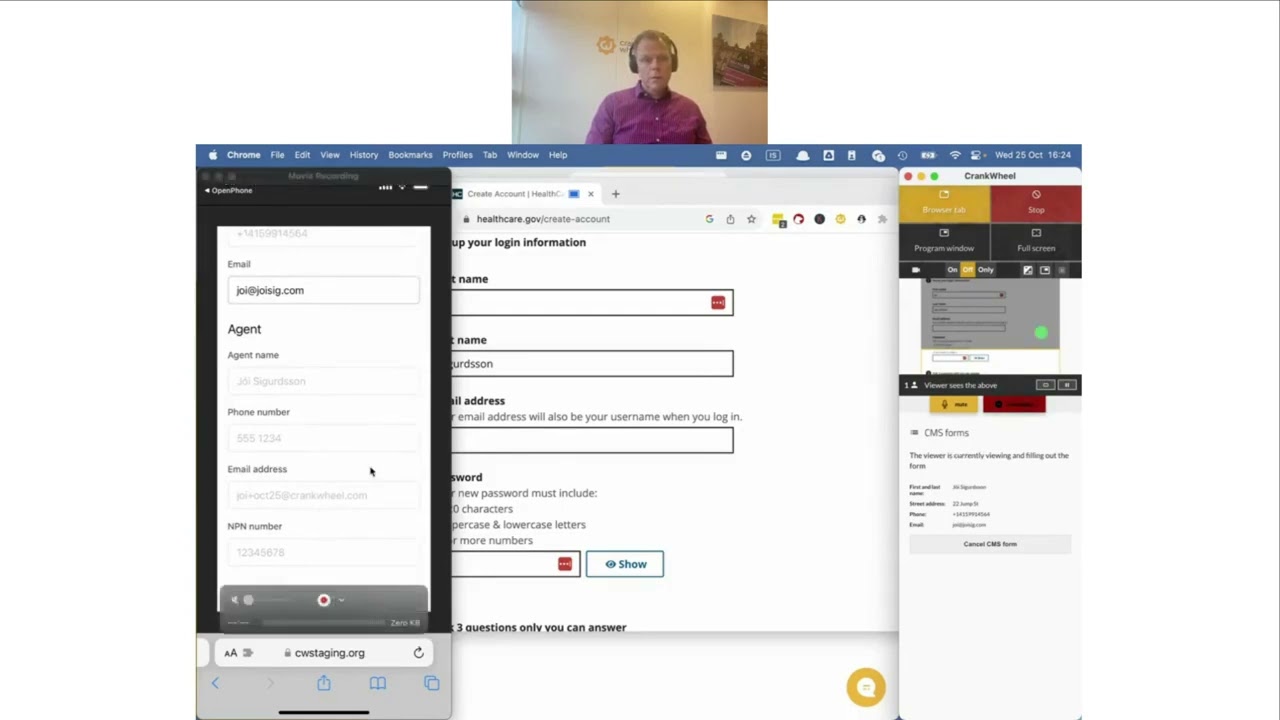Click the agent Phone number field
This screenshot has width=1280, height=720.
click(x=323, y=438)
